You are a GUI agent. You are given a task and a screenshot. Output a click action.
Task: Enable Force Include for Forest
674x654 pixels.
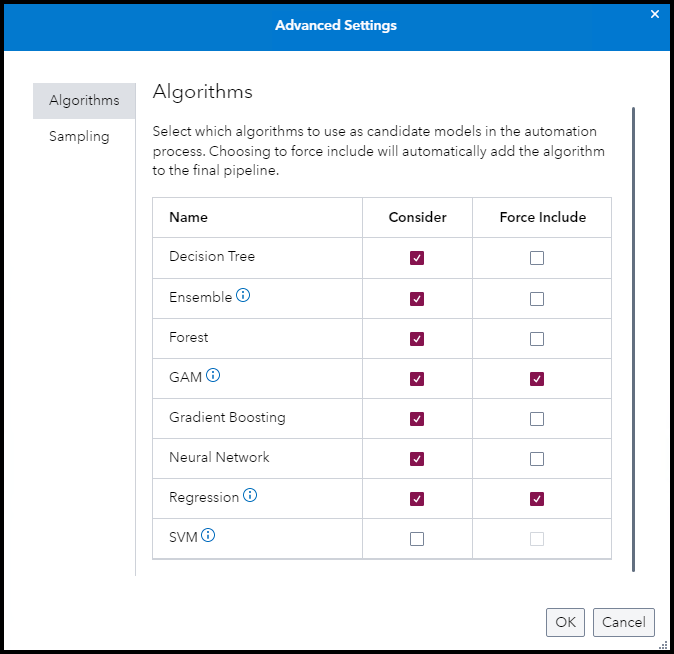click(537, 339)
